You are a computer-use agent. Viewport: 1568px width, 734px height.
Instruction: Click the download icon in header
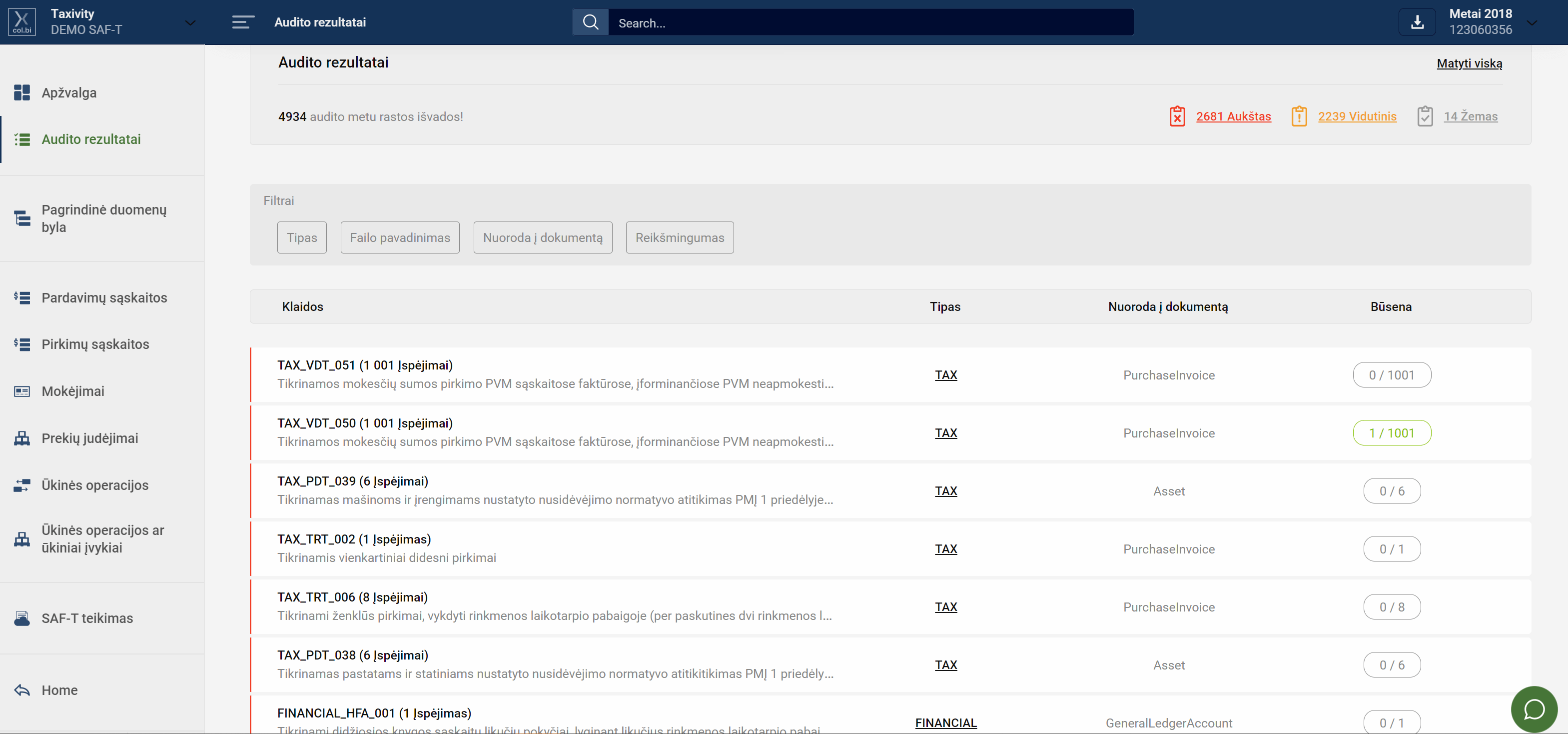[1417, 22]
